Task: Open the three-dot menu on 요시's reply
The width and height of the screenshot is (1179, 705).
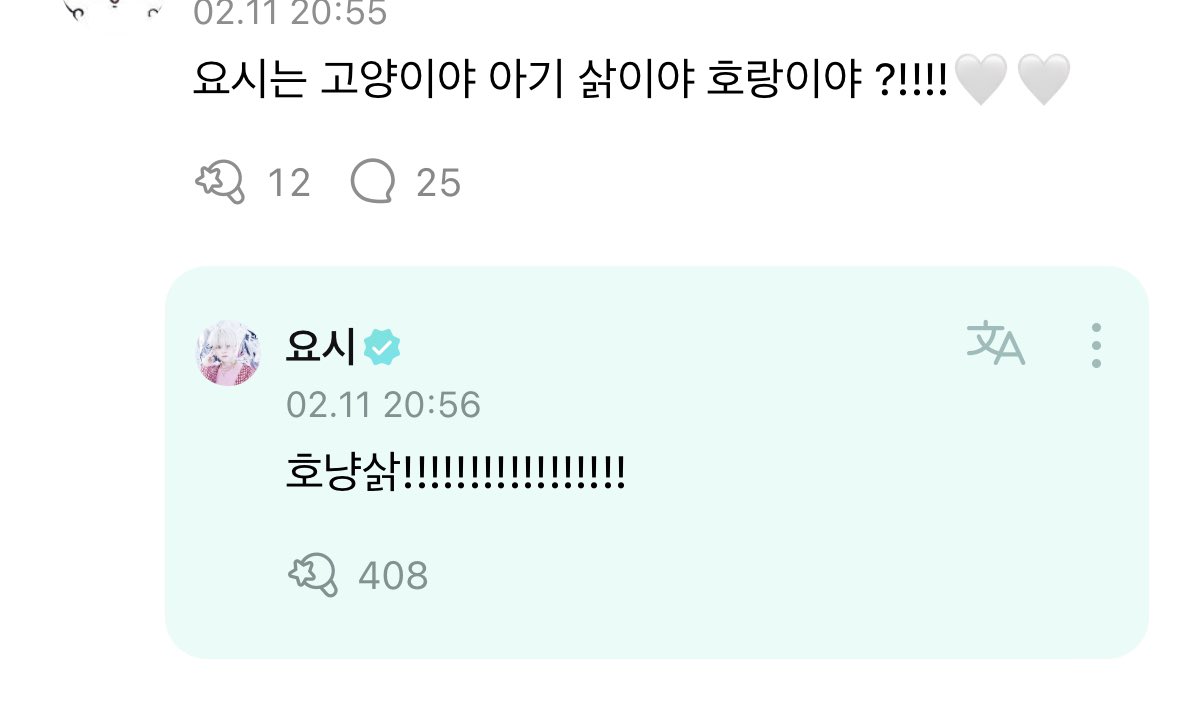Action: point(1096,346)
